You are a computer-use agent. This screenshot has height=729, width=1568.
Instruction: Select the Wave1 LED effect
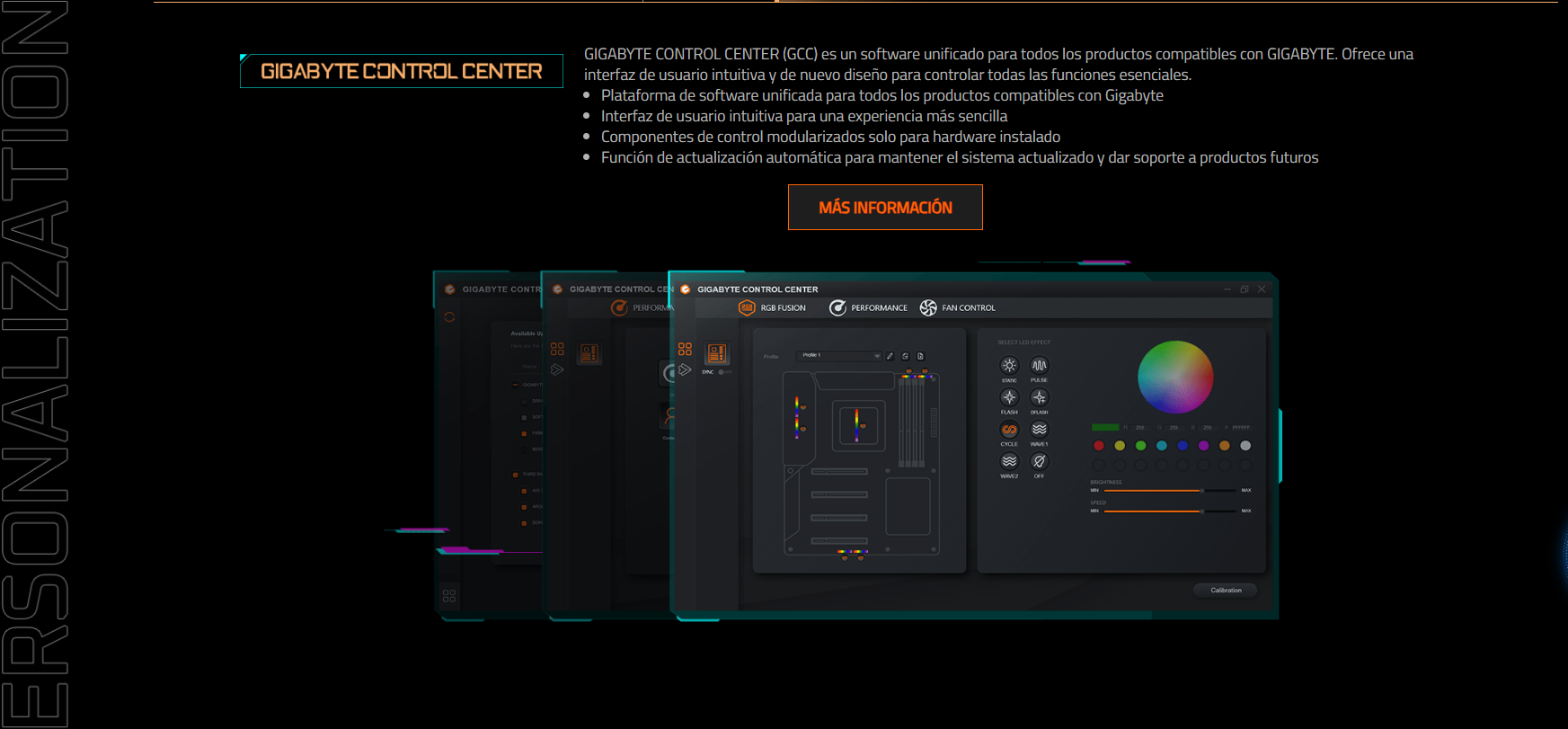[1039, 430]
